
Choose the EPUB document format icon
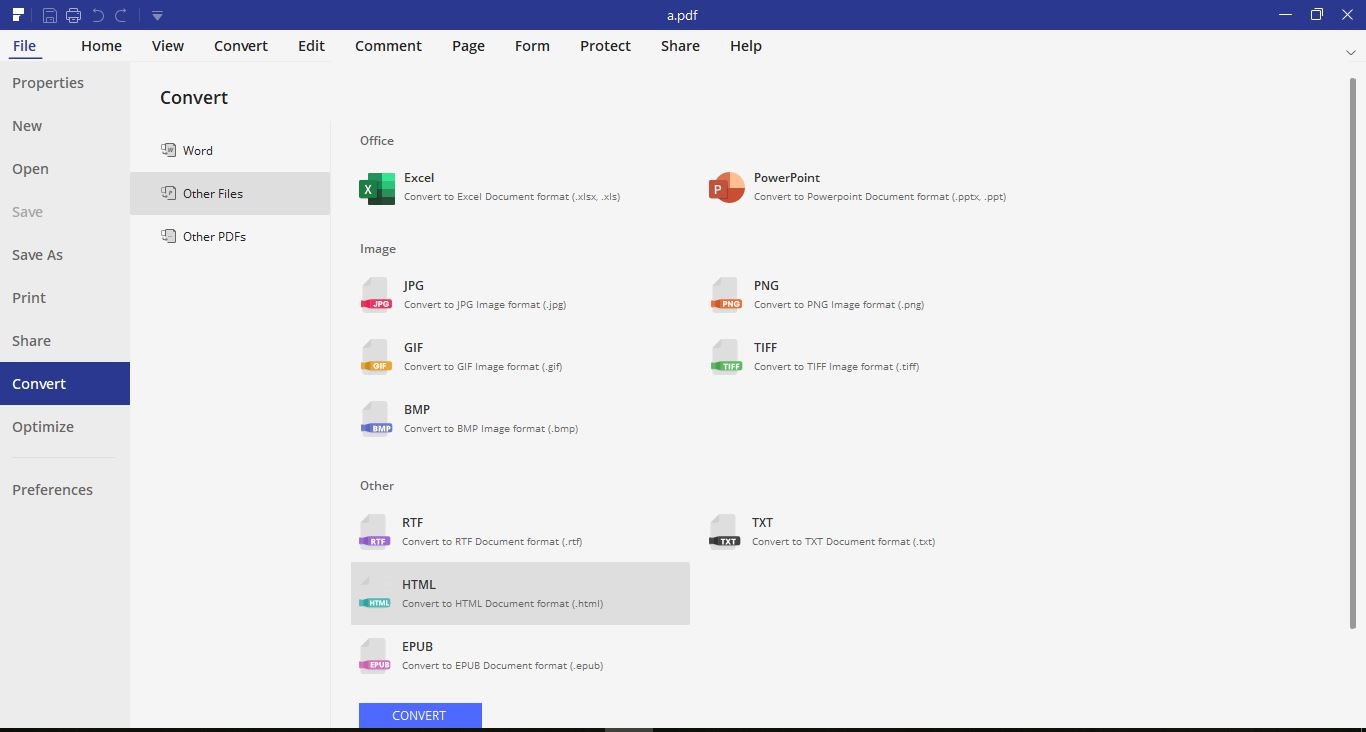375,657
